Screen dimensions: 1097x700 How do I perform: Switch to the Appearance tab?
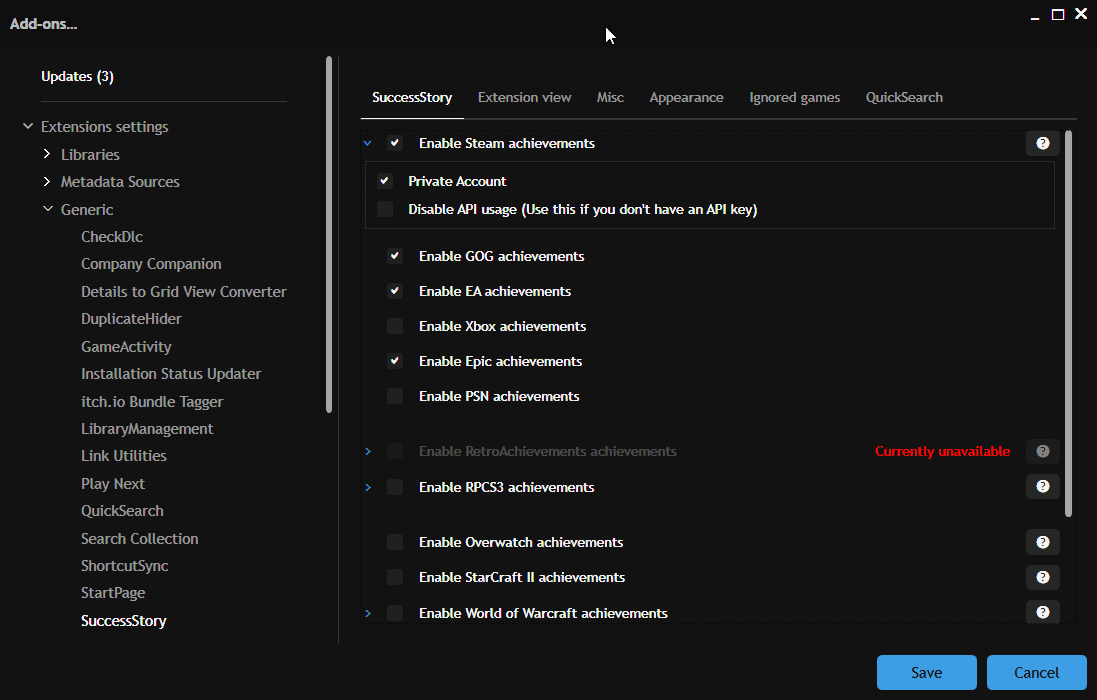686,97
